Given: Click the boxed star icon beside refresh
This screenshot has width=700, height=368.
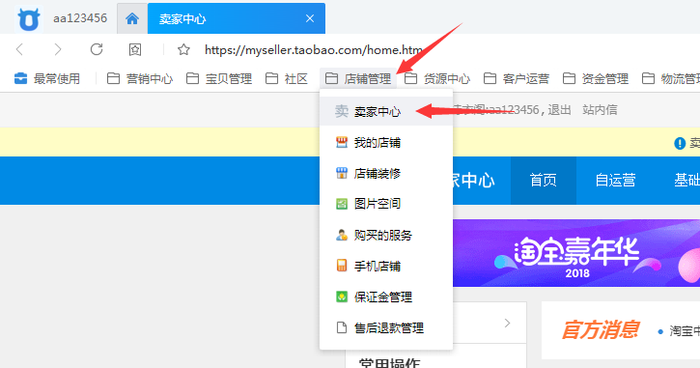Looking at the screenshot, I should [x=135, y=49].
